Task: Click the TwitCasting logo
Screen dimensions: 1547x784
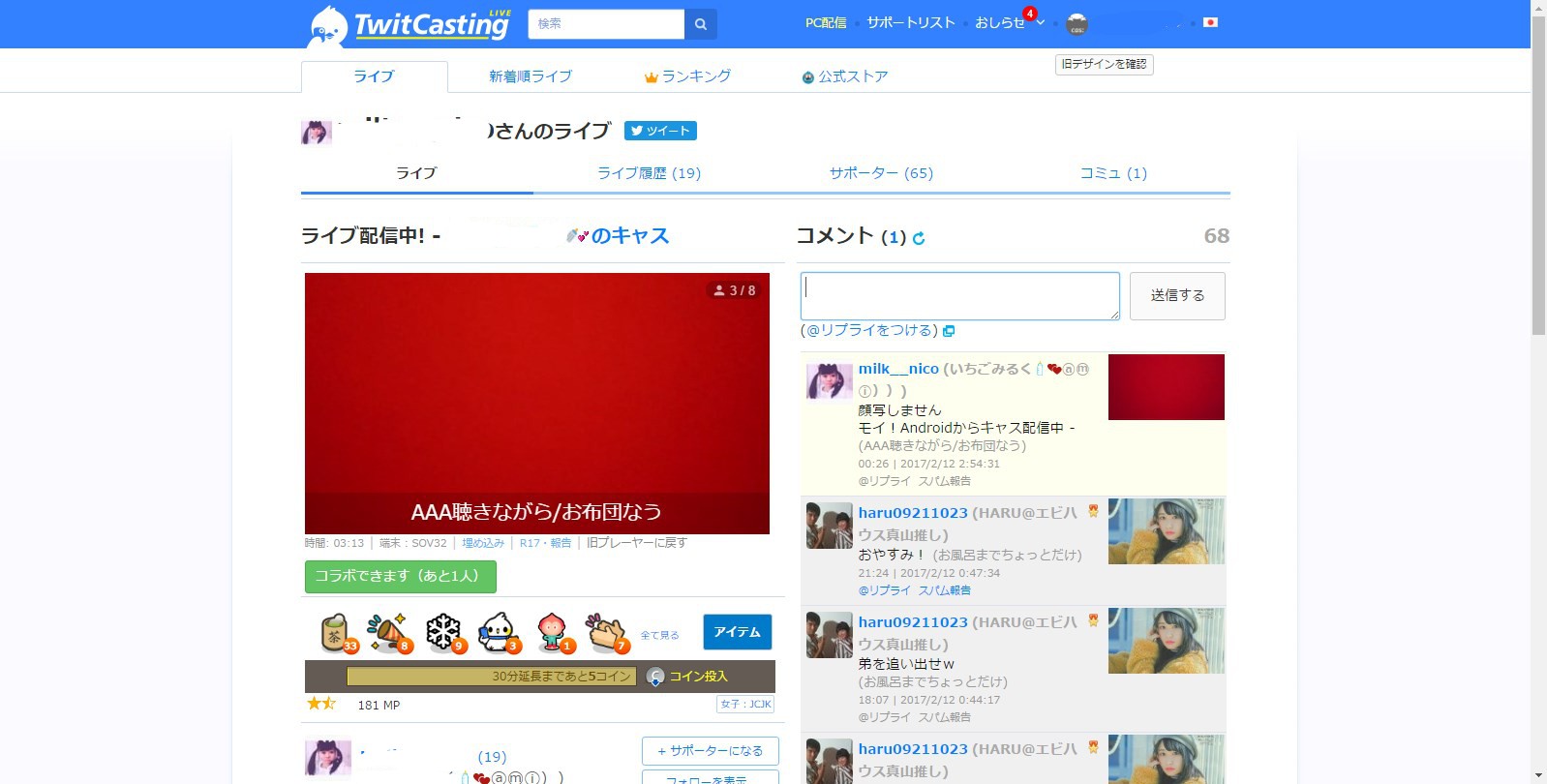Action: (x=410, y=25)
